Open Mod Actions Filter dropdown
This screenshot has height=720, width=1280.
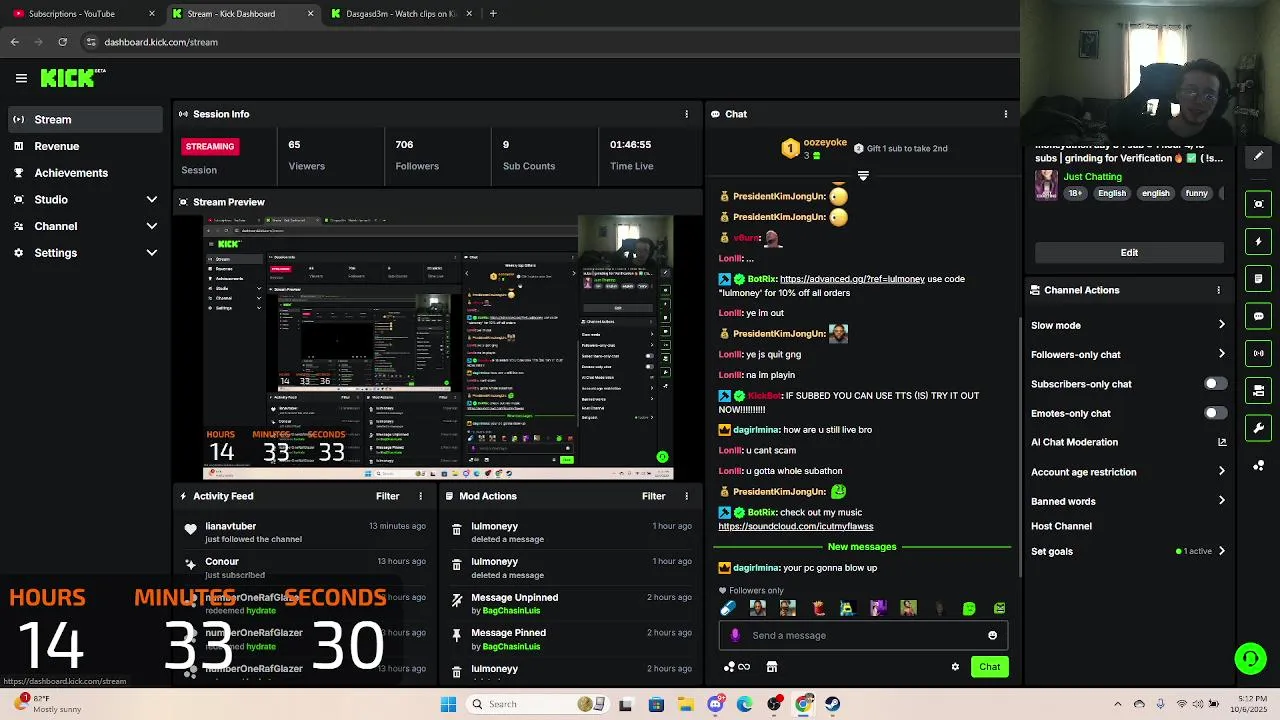coord(653,496)
